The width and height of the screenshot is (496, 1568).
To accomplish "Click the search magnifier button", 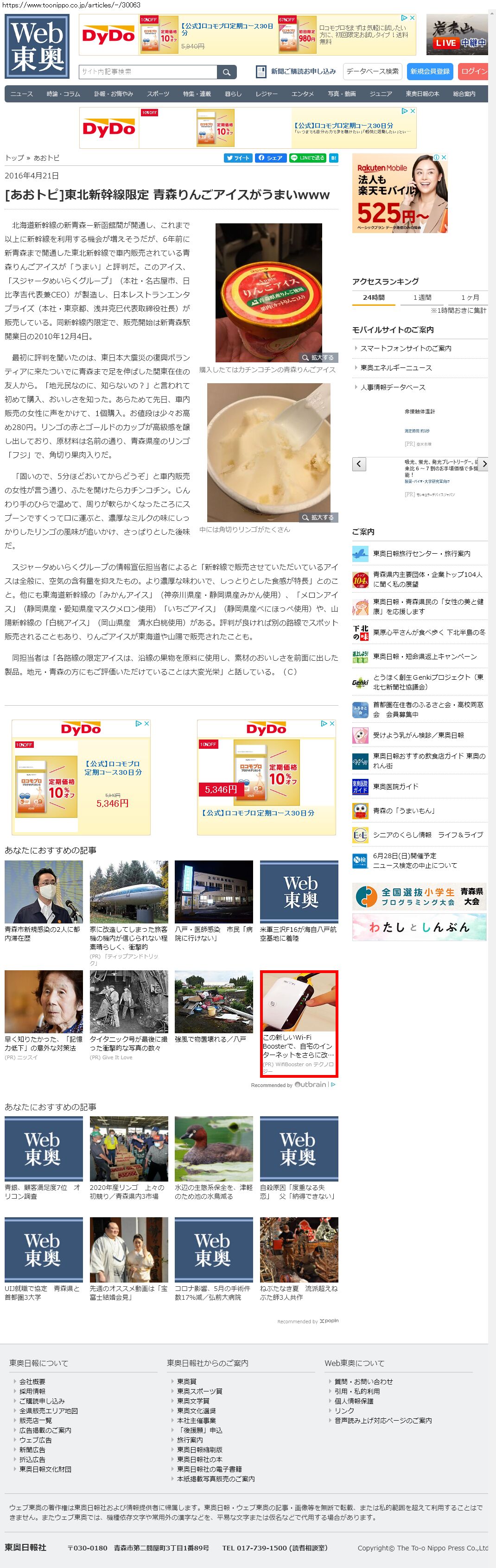I will pos(226,72).
